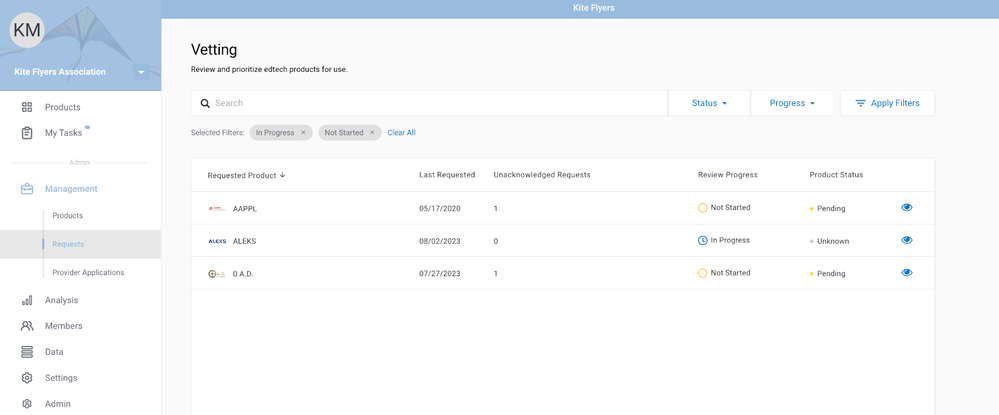Remove the In Progress filter chip
The image size is (999, 415).
pos(304,133)
